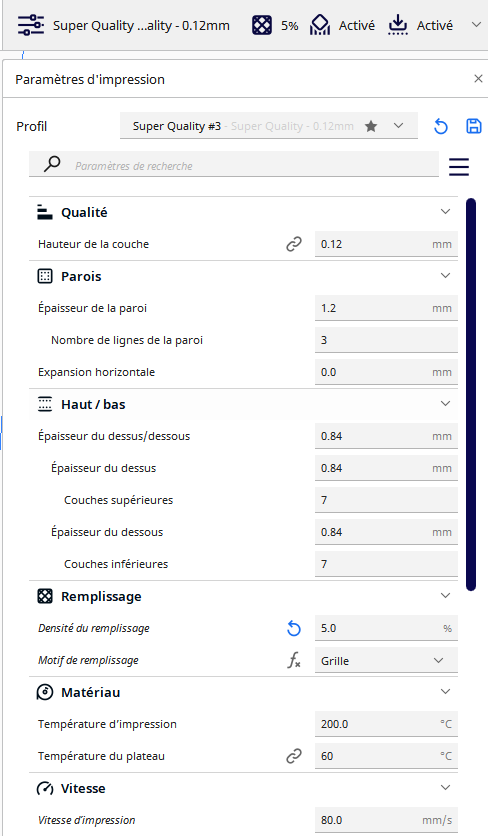Open the settings visibility hamburger menu
Image resolution: width=488 pixels, height=836 pixels.
coord(459,167)
